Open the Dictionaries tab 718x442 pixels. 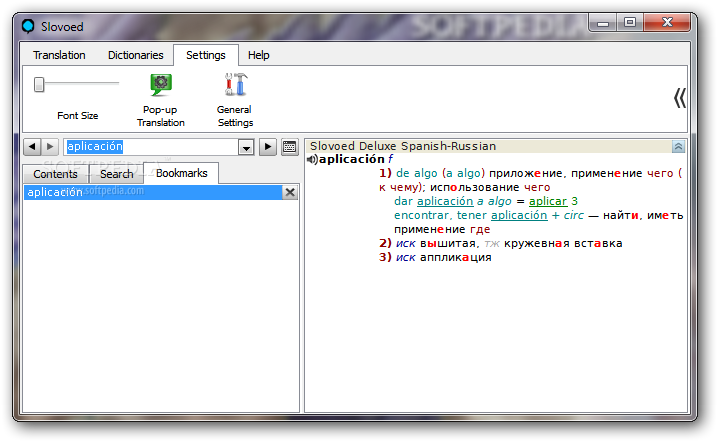point(136,55)
